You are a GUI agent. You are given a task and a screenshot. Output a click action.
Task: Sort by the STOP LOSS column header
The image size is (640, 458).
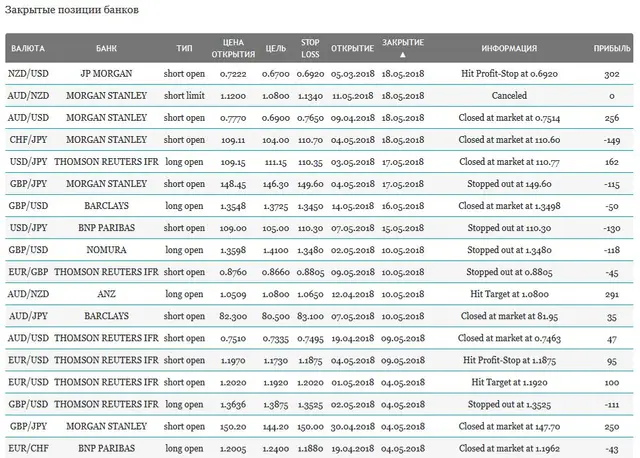pos(310,49)
